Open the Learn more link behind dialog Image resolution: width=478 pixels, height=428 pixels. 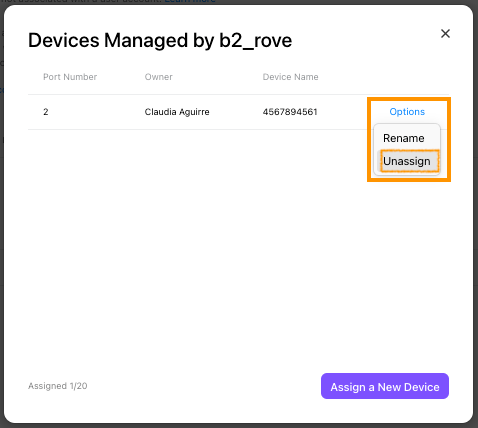coord(190,2)
